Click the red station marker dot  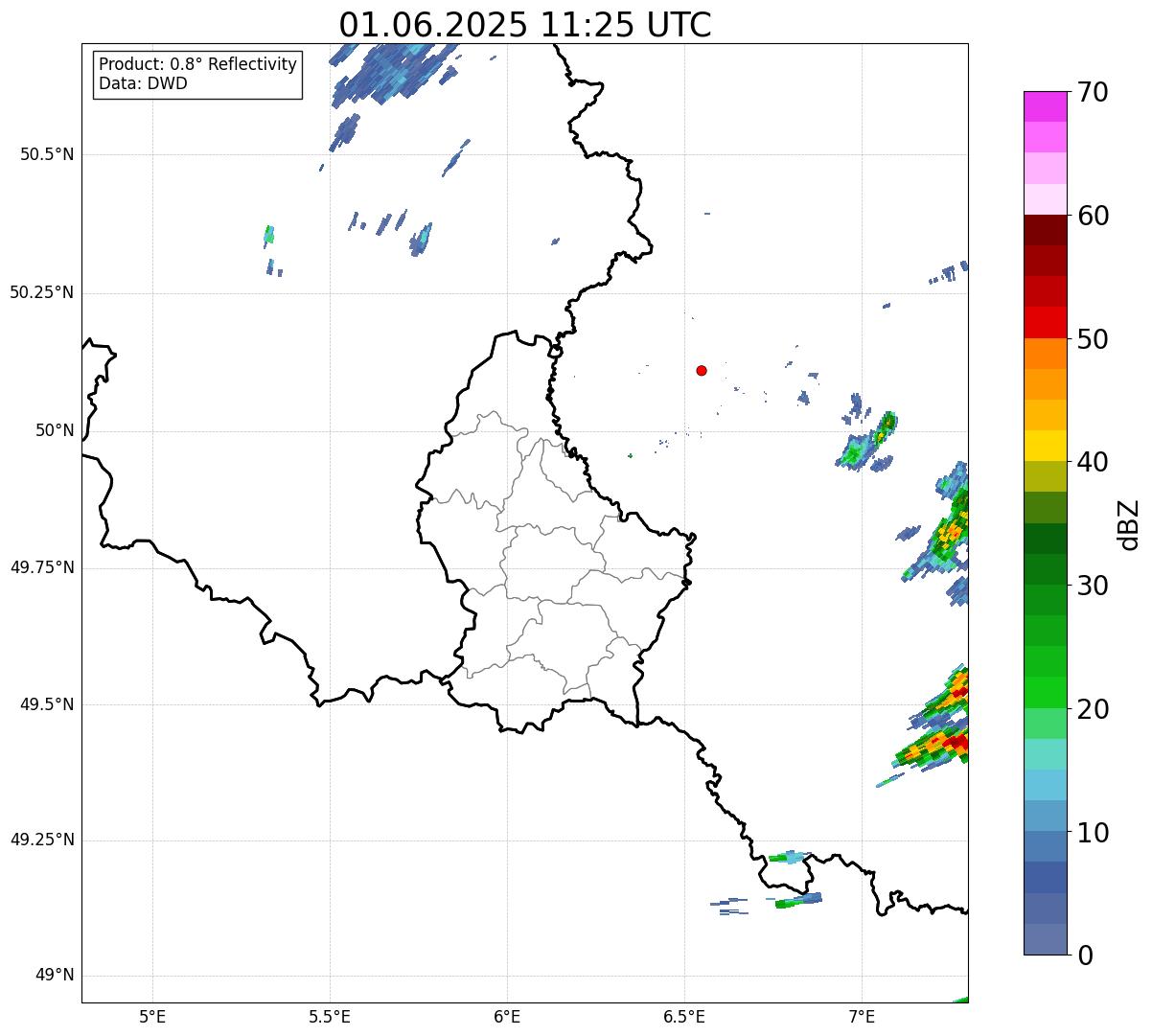(702, 370)
